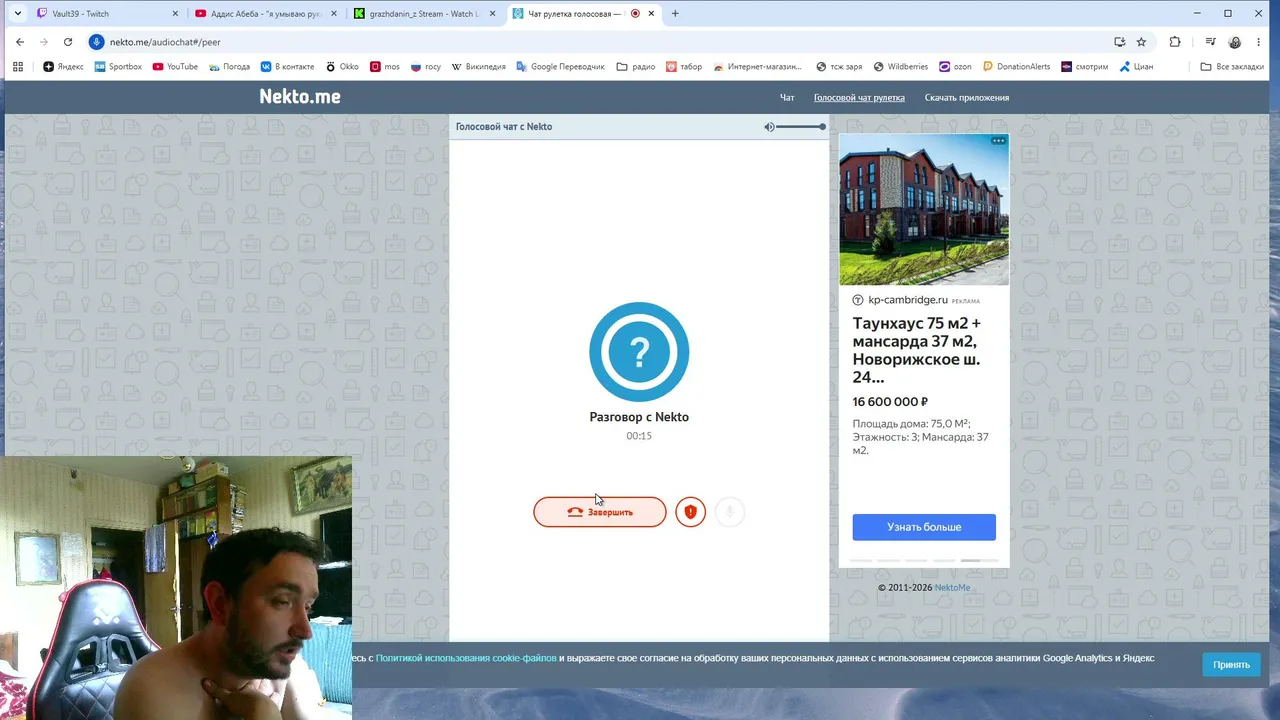This screenshot has height=720, width=1280.
Task: Open Скачать приложения menu item
Action: coord(966,98)
